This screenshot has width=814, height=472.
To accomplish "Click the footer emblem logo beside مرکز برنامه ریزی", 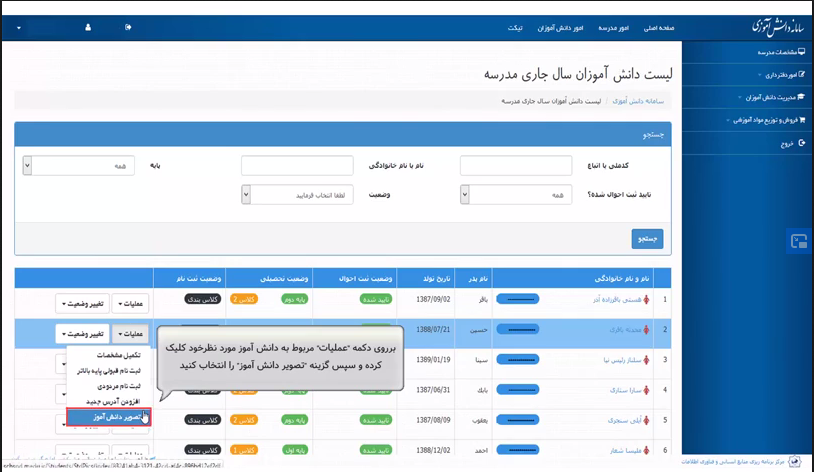I will pos(794,461).
